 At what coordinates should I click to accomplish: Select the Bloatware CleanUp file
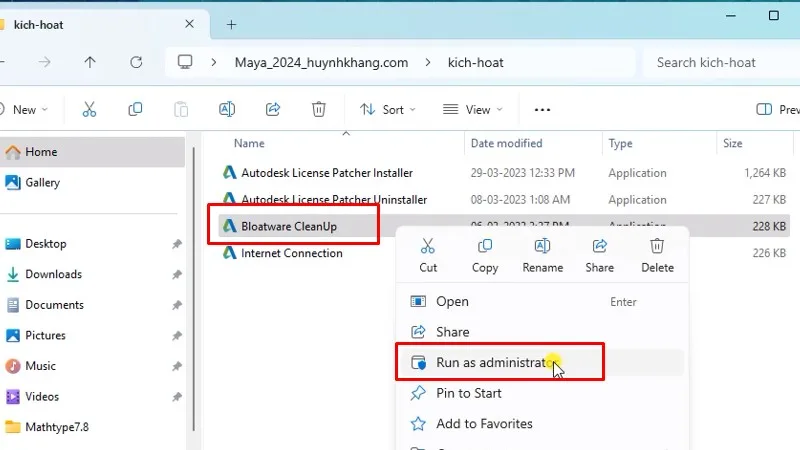(289, 226)
